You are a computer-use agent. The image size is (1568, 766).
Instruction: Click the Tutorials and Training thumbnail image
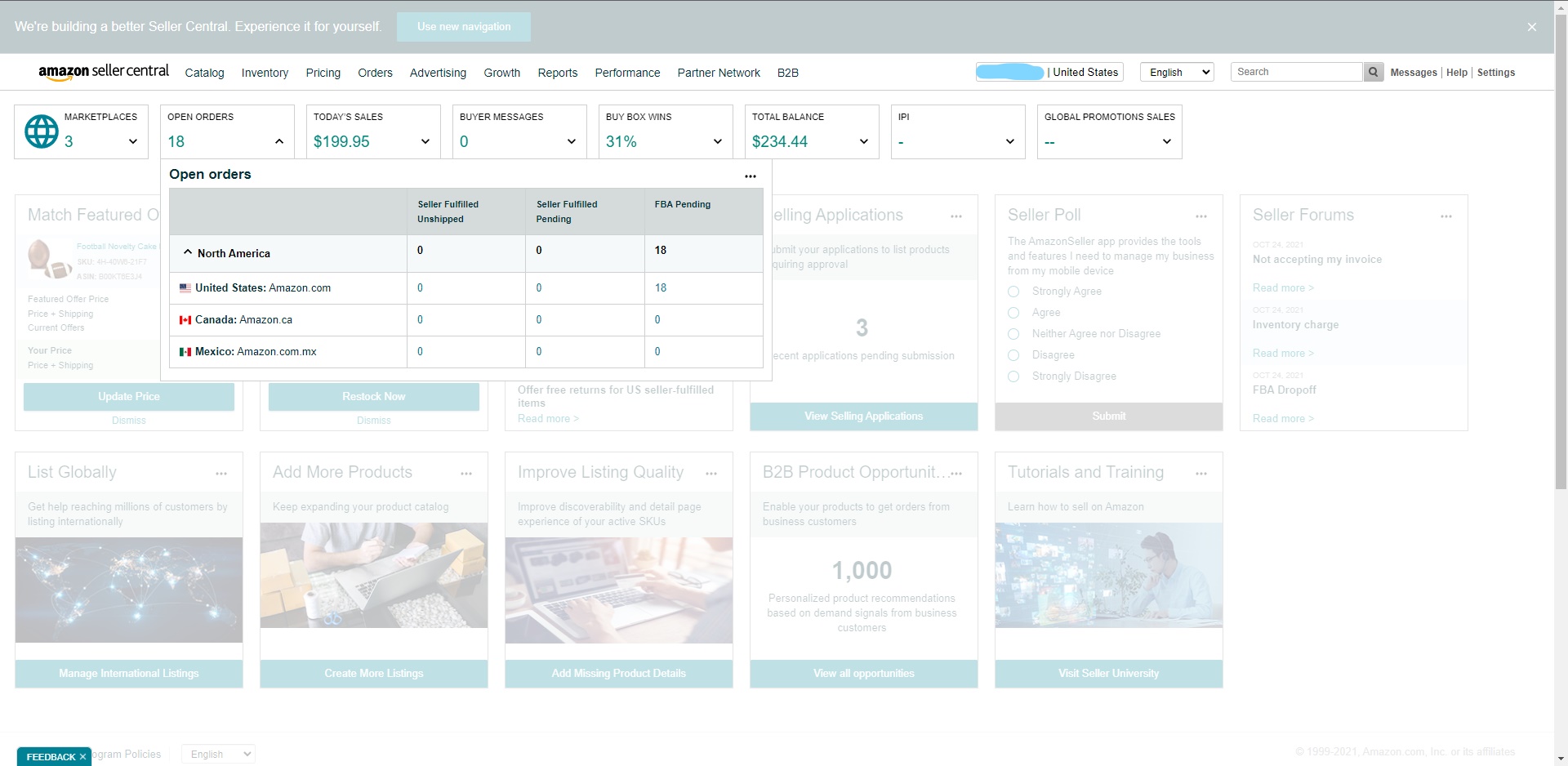pos(1109,576)
